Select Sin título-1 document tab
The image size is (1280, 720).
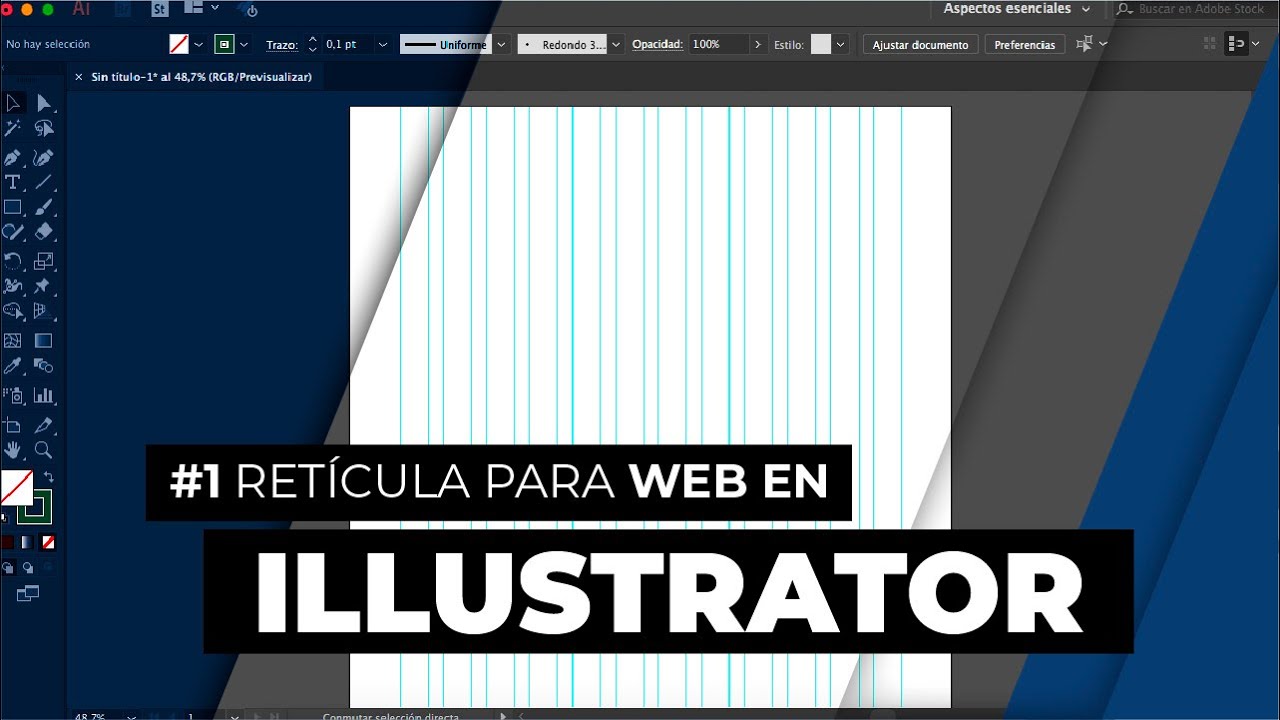[x=201, y=77]
